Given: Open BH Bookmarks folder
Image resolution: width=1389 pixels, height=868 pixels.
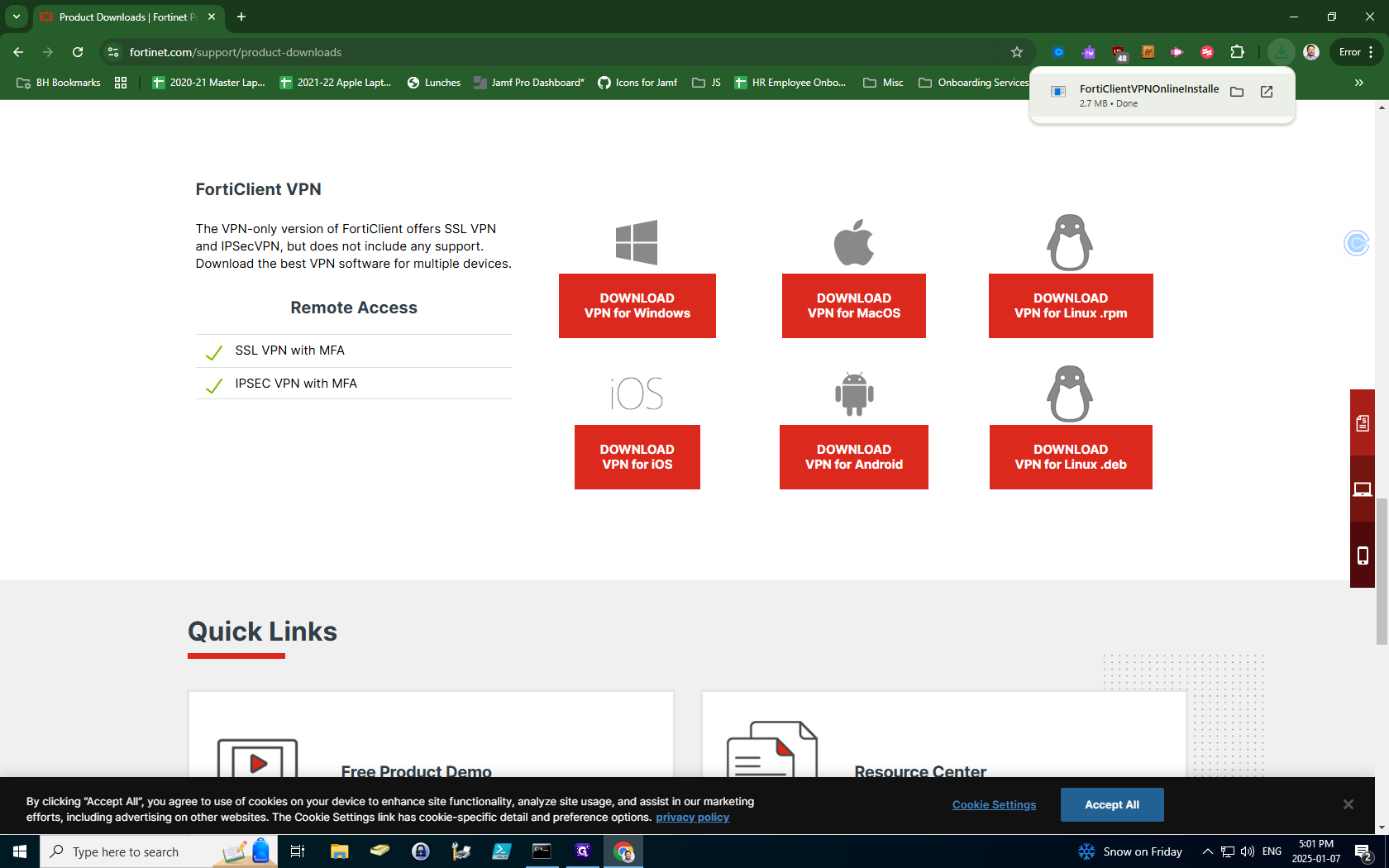Looking at the screenshot, I should (x=59, y=83).
